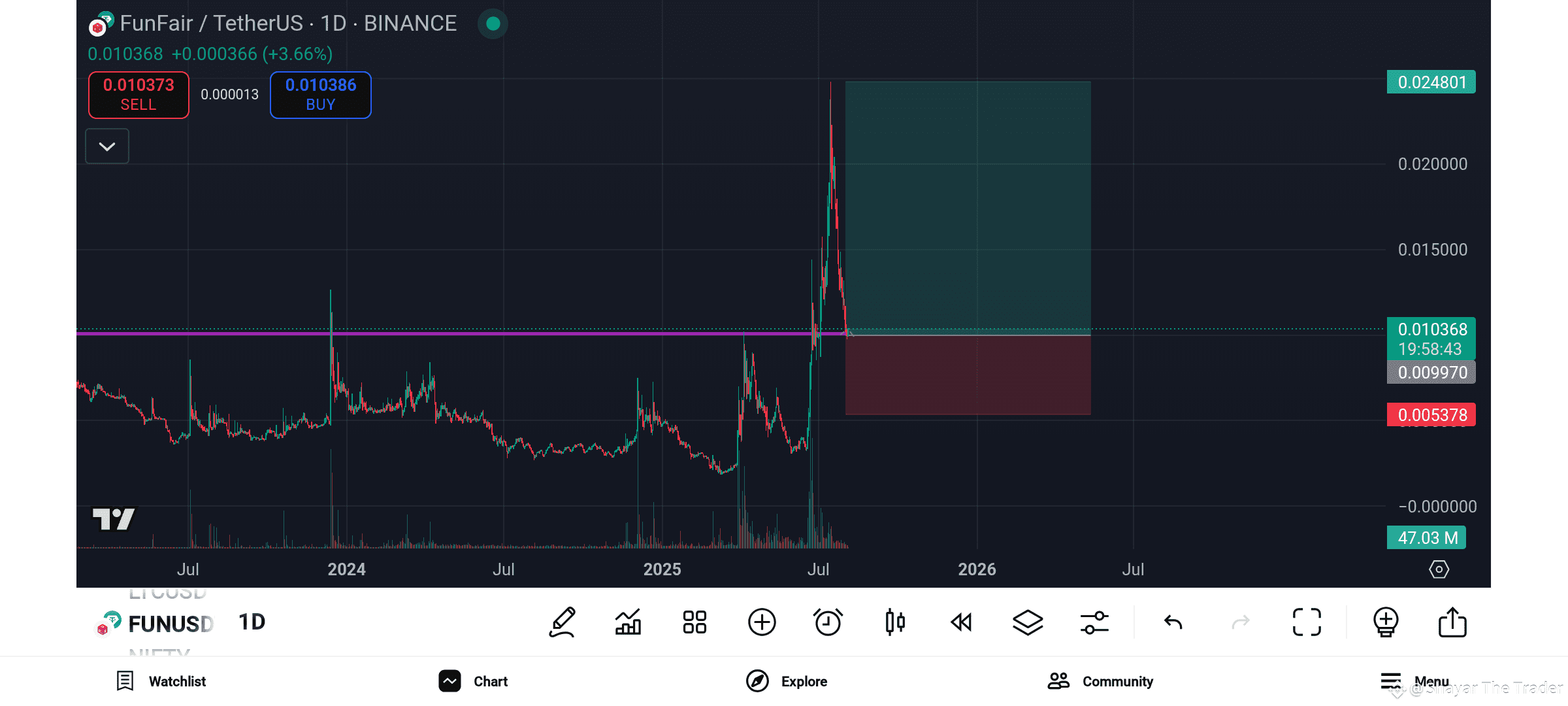Screen dimensions: 1568x706
Task: Click the 0.009970 crosshair price label
Action: coord(1431,372)
